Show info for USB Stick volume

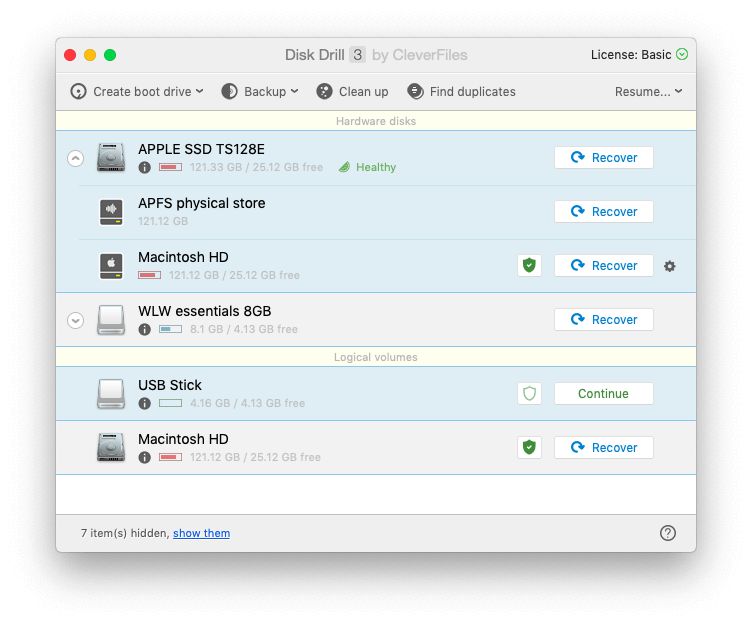(x=144, y=403)
